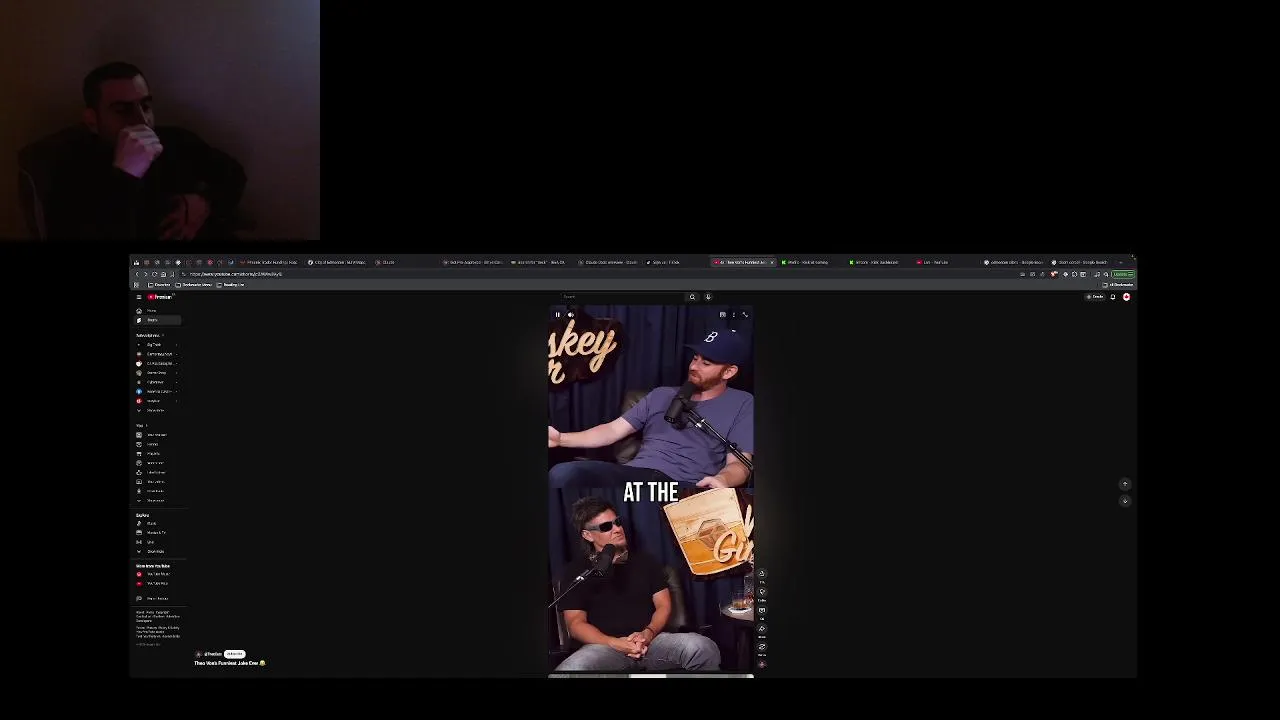
Task: Pause the playing Short
Action: tap(558, 314)
